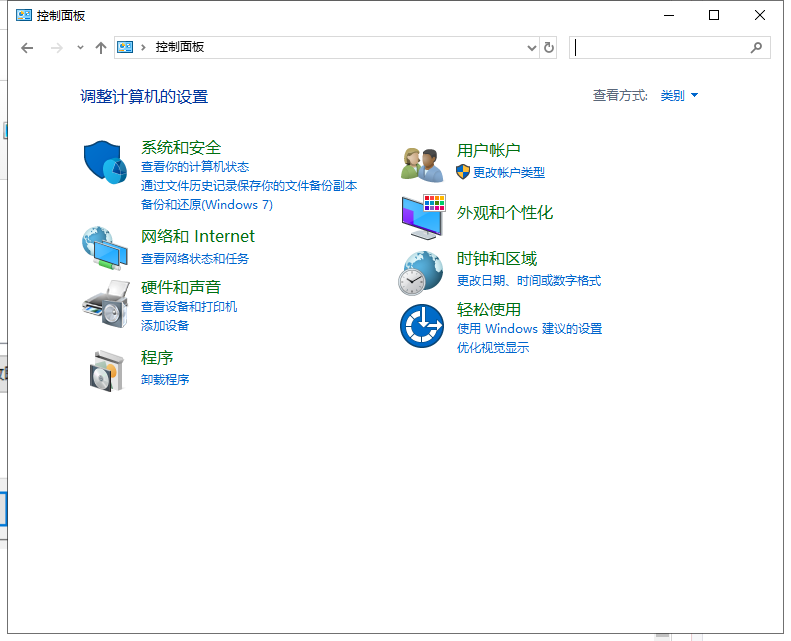
Task: Click the UAC shield beside 更改帐户类型
Action: 463,172
